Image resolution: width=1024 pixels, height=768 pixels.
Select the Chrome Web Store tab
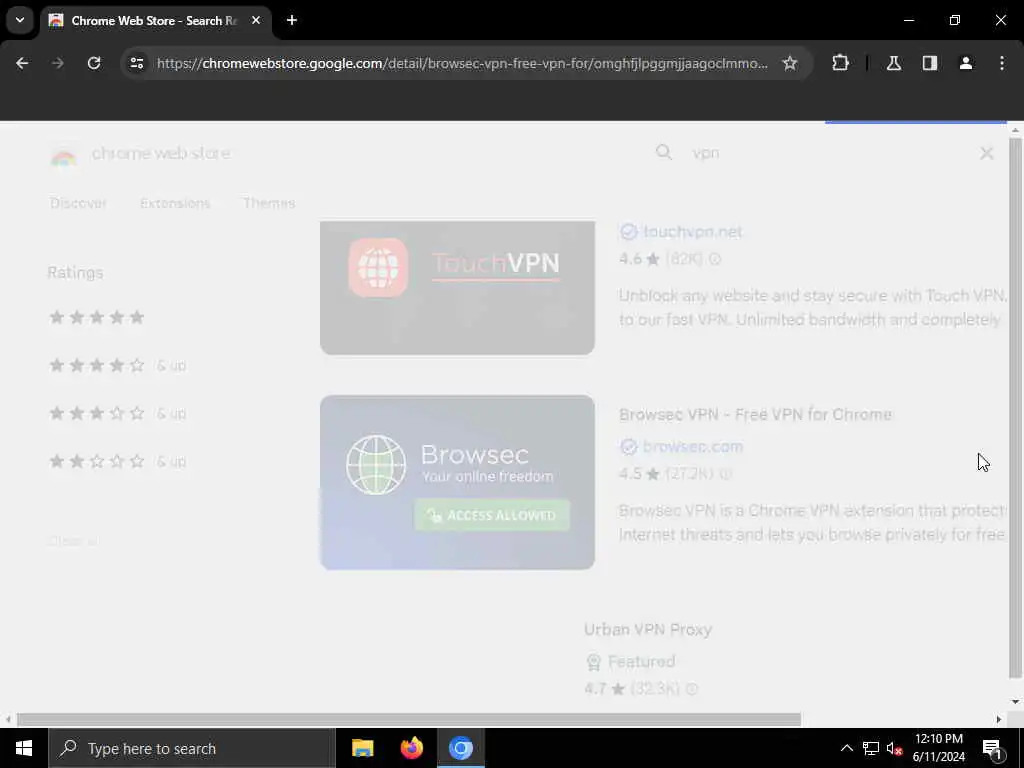154,21
